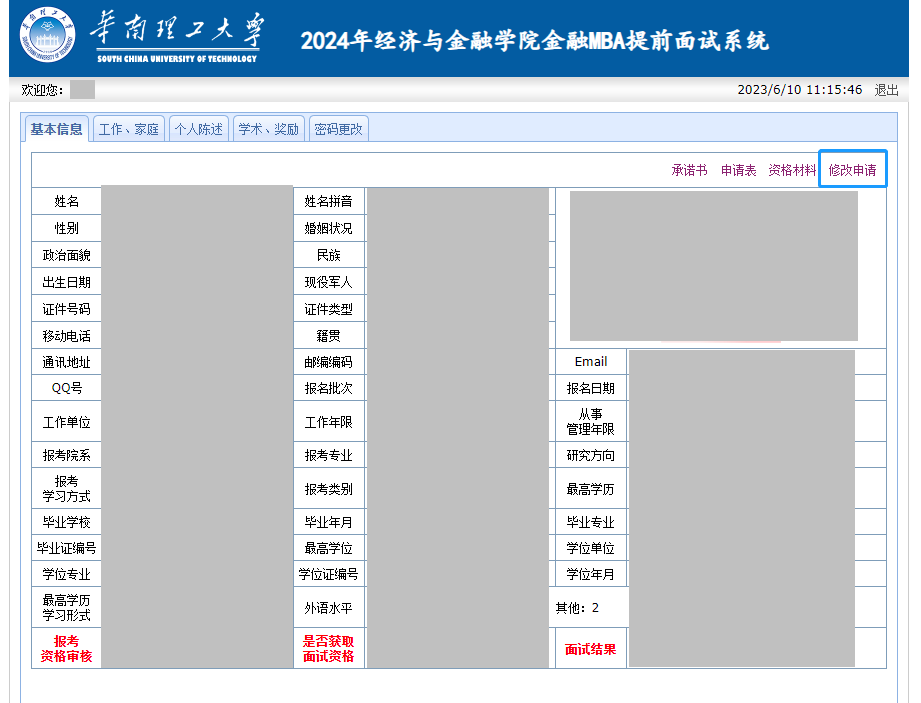
Task: Switch to the 工作、家庭 tab
Action: (x=129, y=129)
